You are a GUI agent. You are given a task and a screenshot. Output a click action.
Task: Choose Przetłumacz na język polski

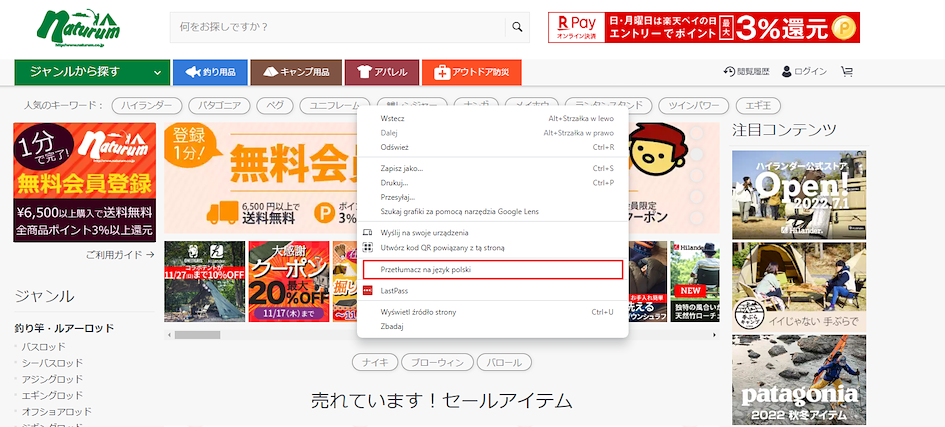492,270
